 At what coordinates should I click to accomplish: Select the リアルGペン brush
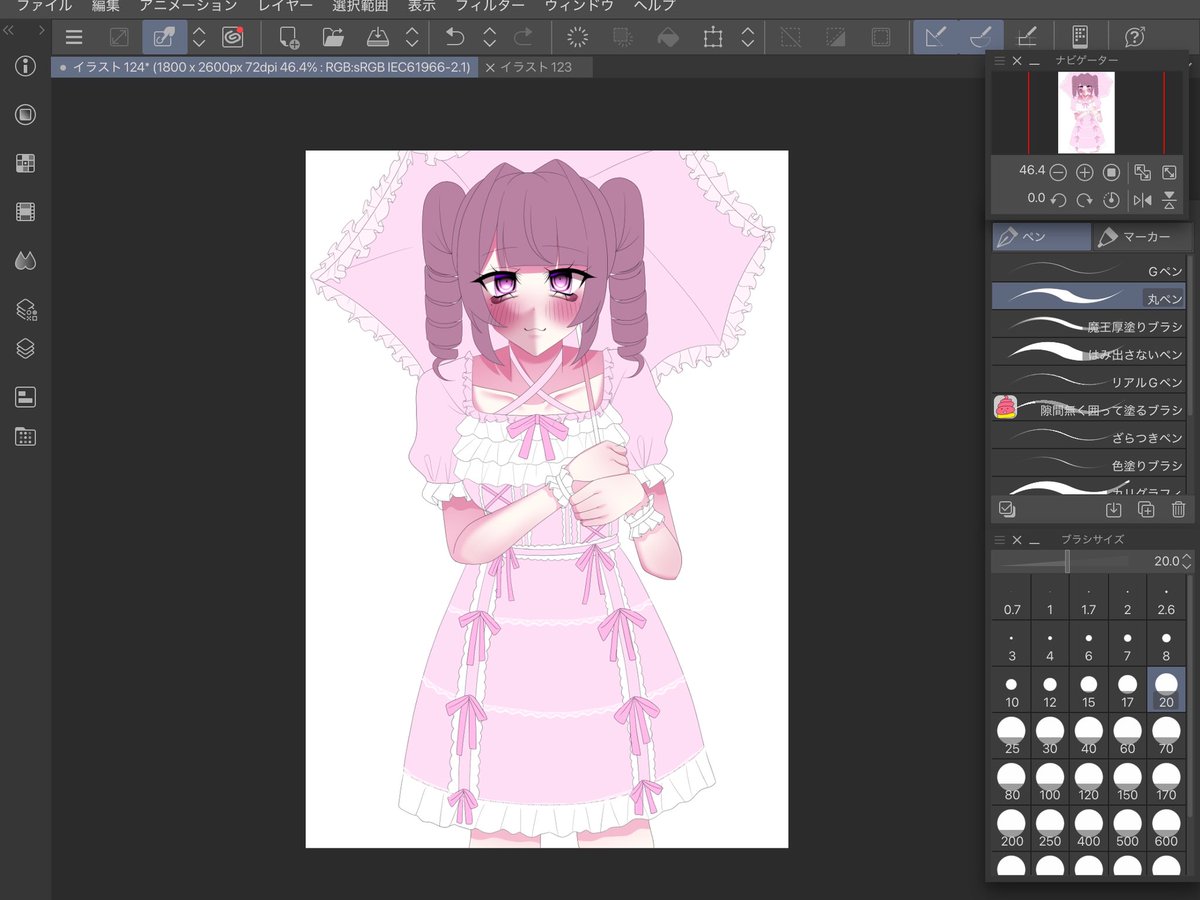[x=1090, y=381]
